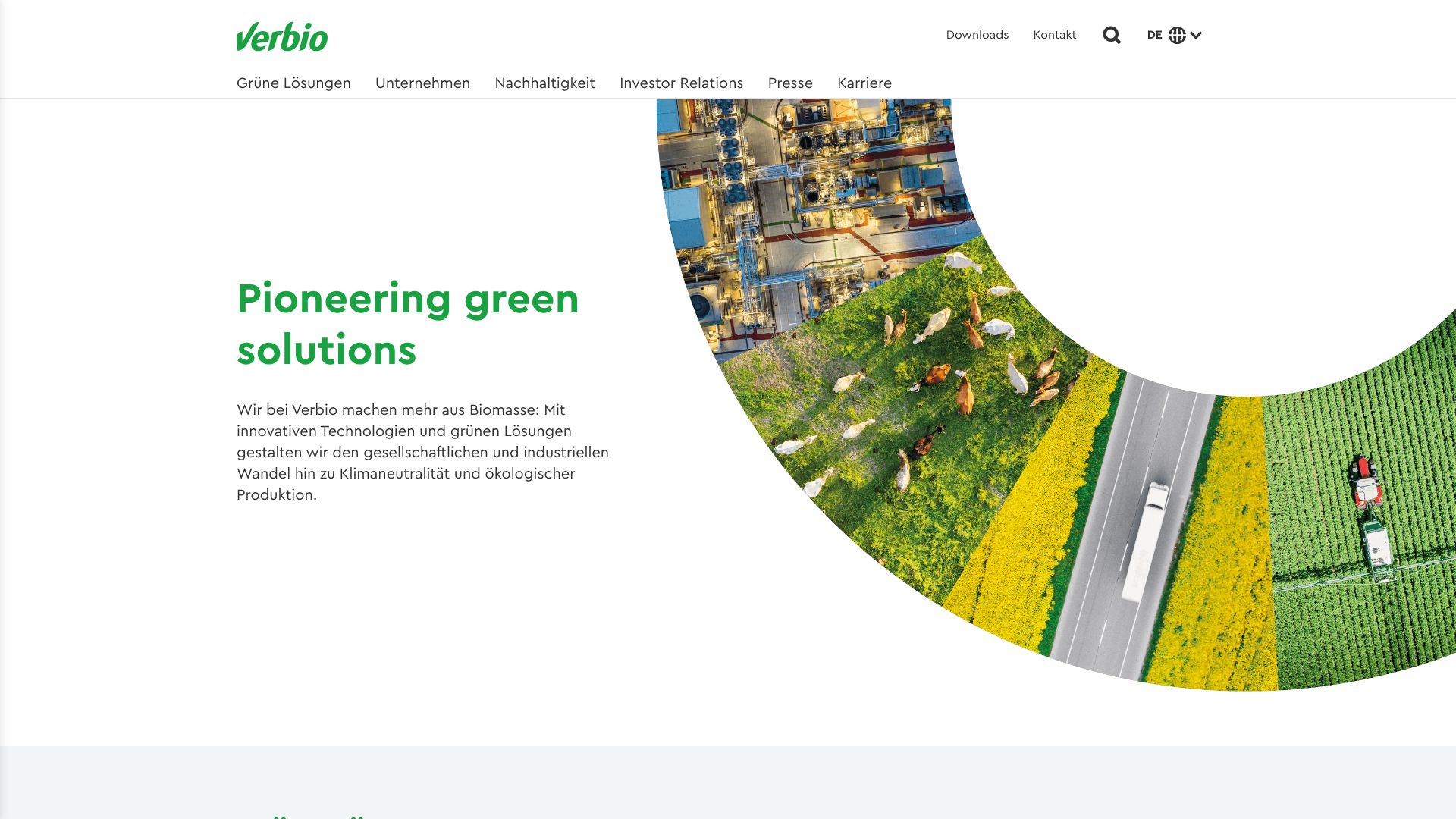
Task: Open the Unternehmen menu
Action: (x=422, y=83)
